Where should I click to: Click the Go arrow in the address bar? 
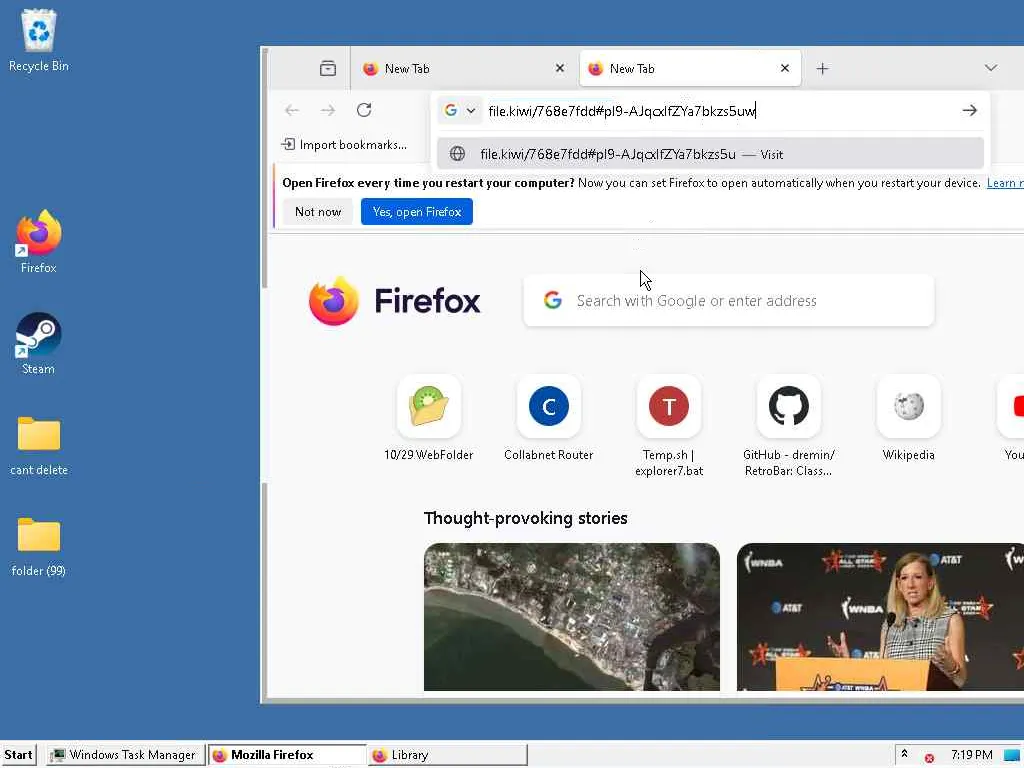(x=969, y=110)
